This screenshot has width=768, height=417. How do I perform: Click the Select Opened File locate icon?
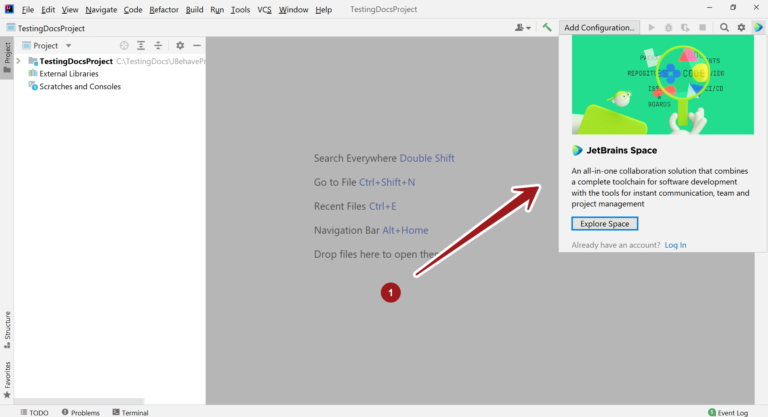(124, 46)
